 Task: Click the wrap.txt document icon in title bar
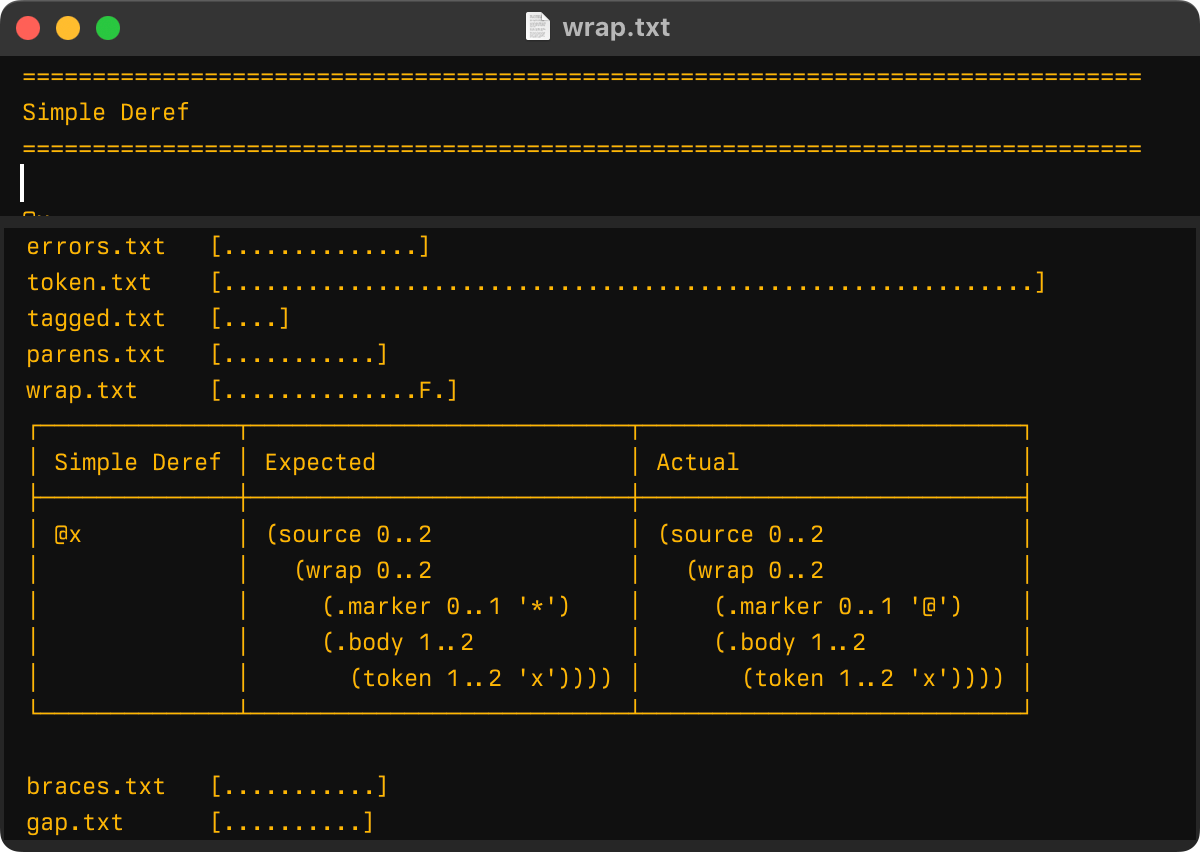pyautogui.click(x=538, y=27)
